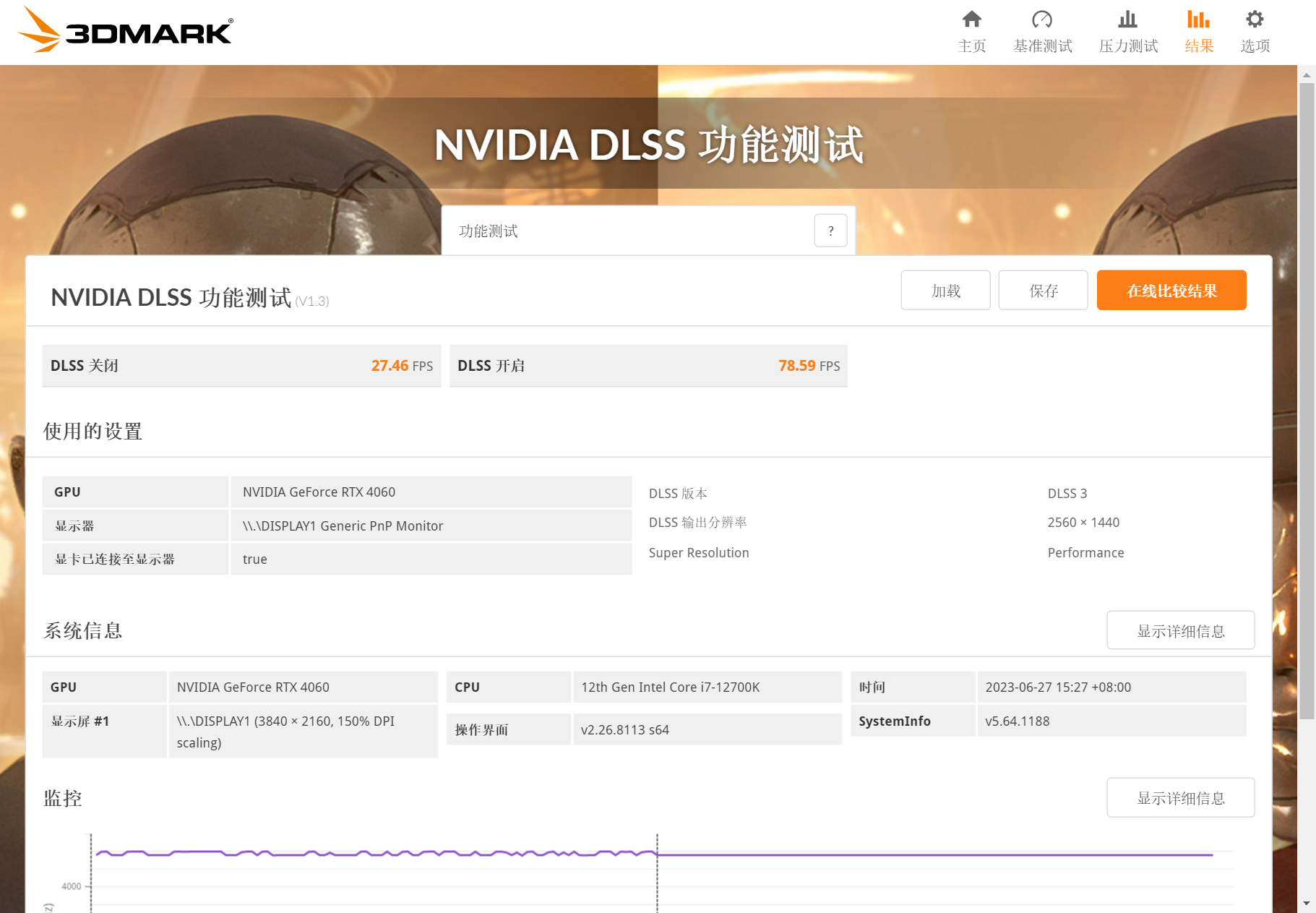Viewport: 1316px width, 913px height.
Task: Switch to the 压力测试 tab
Action: [x=1128, y=46]
